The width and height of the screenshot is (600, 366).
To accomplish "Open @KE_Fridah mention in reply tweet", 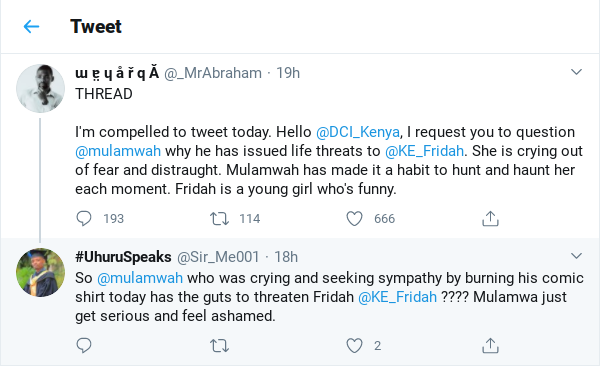I will [x=397, y=297].
